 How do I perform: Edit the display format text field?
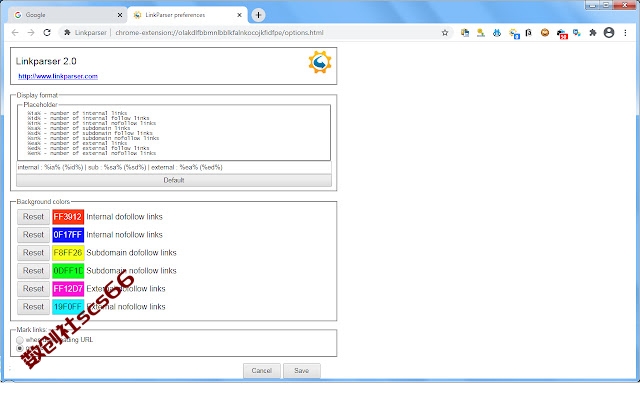[174, 167]
